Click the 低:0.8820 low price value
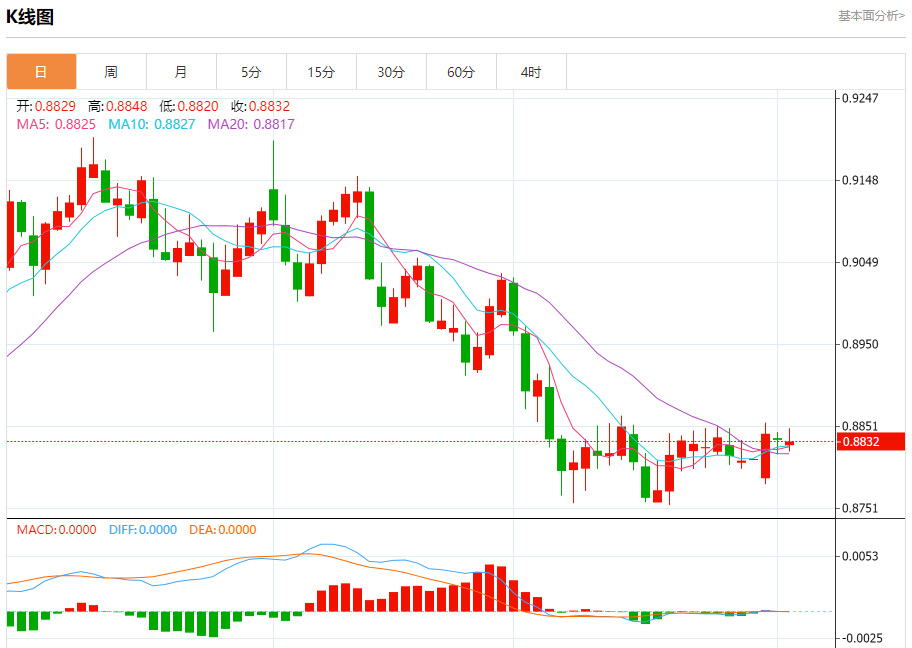Screen dimensions: 912x648 pyautogui.click(x=189, y=106)
